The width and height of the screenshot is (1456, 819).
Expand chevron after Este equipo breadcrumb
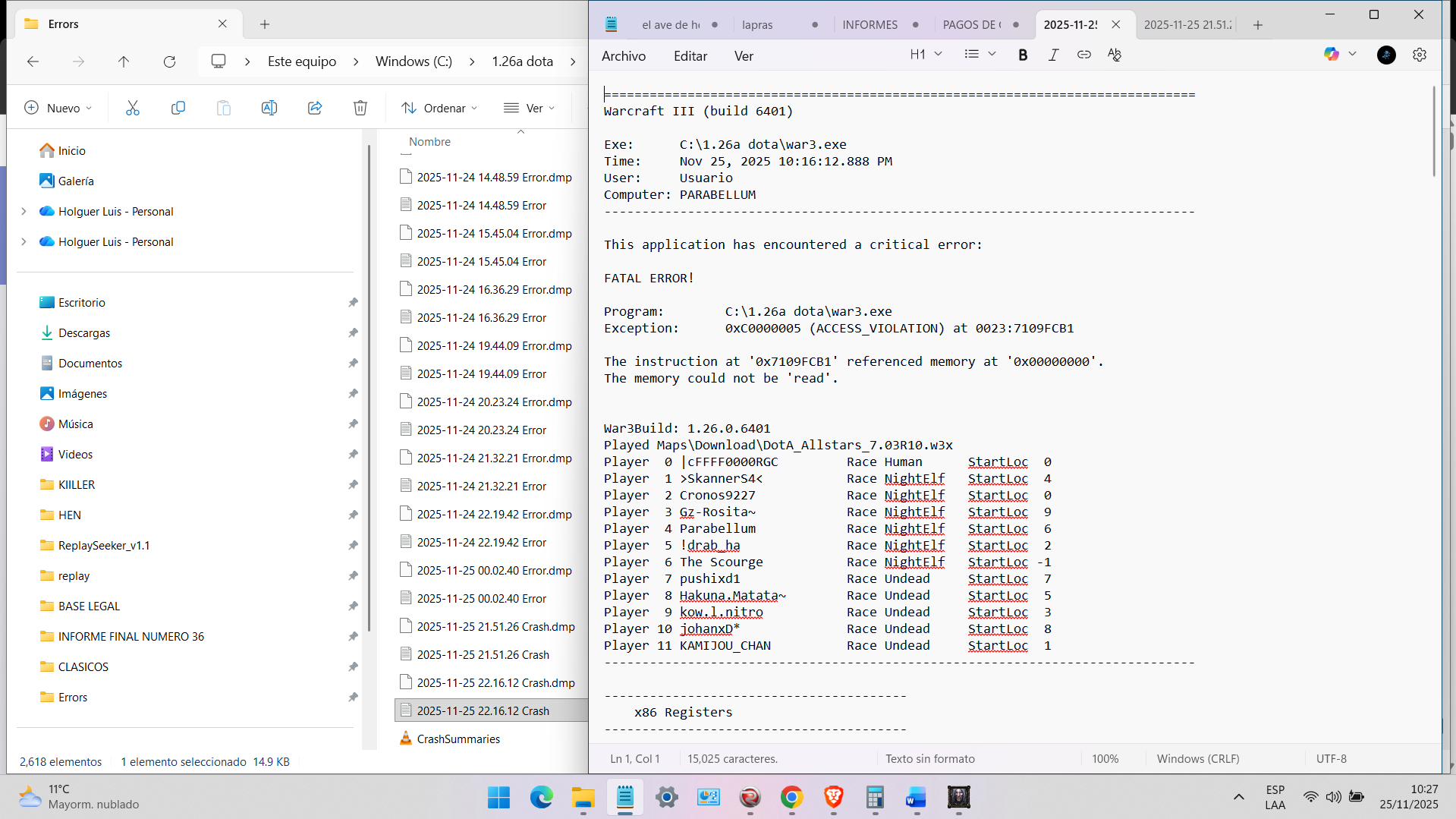pyautogui.click(x=356, y=61)
